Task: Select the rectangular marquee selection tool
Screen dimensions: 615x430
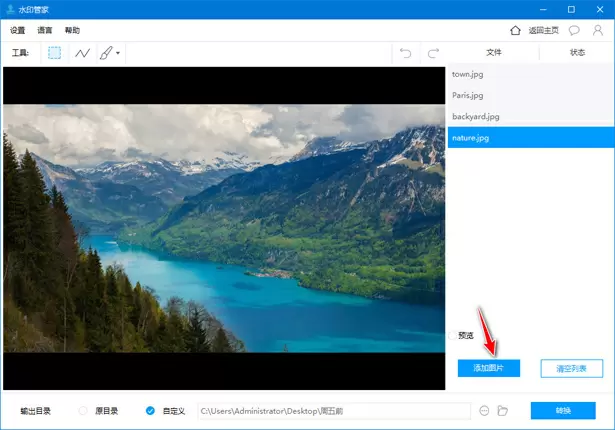Action: [55, 52]
